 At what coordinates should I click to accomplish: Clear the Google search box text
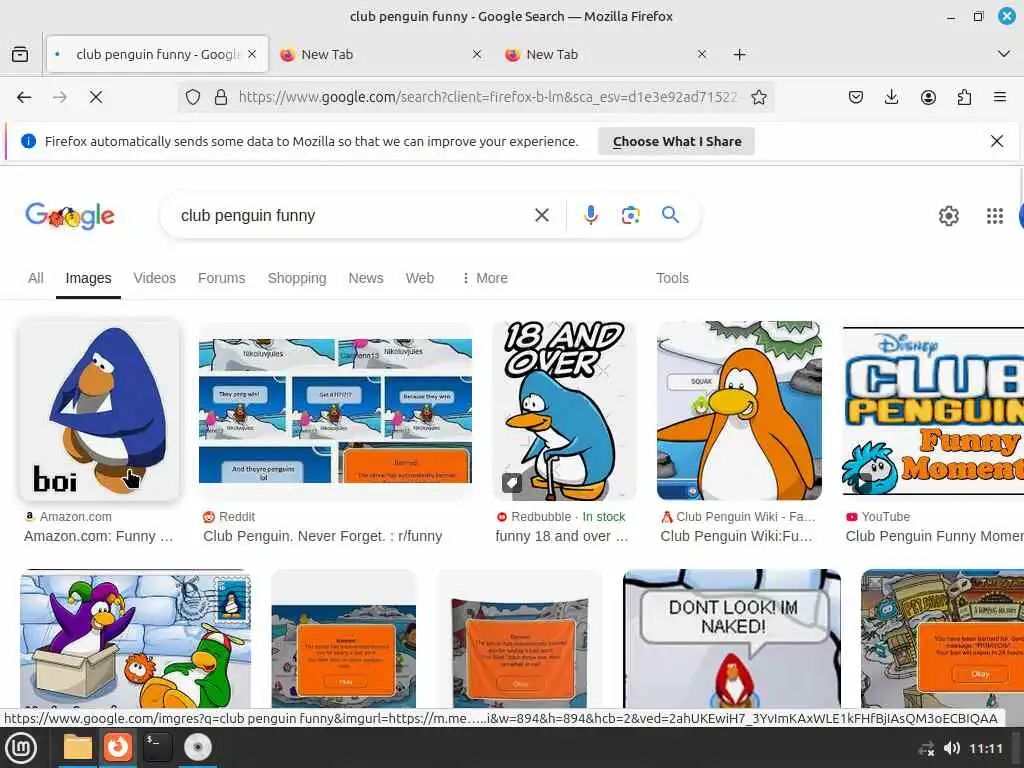click(x=541, y=215)
